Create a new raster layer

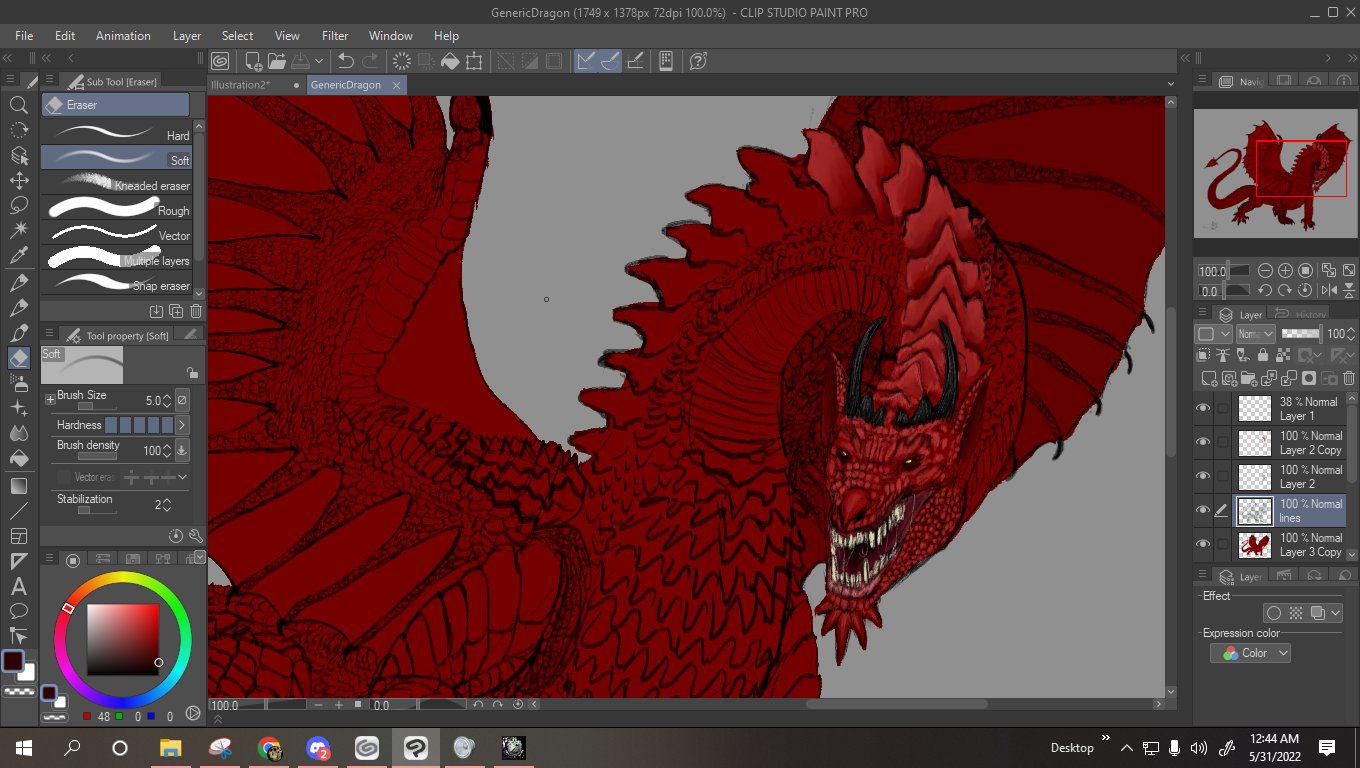tap(1211, 378)
